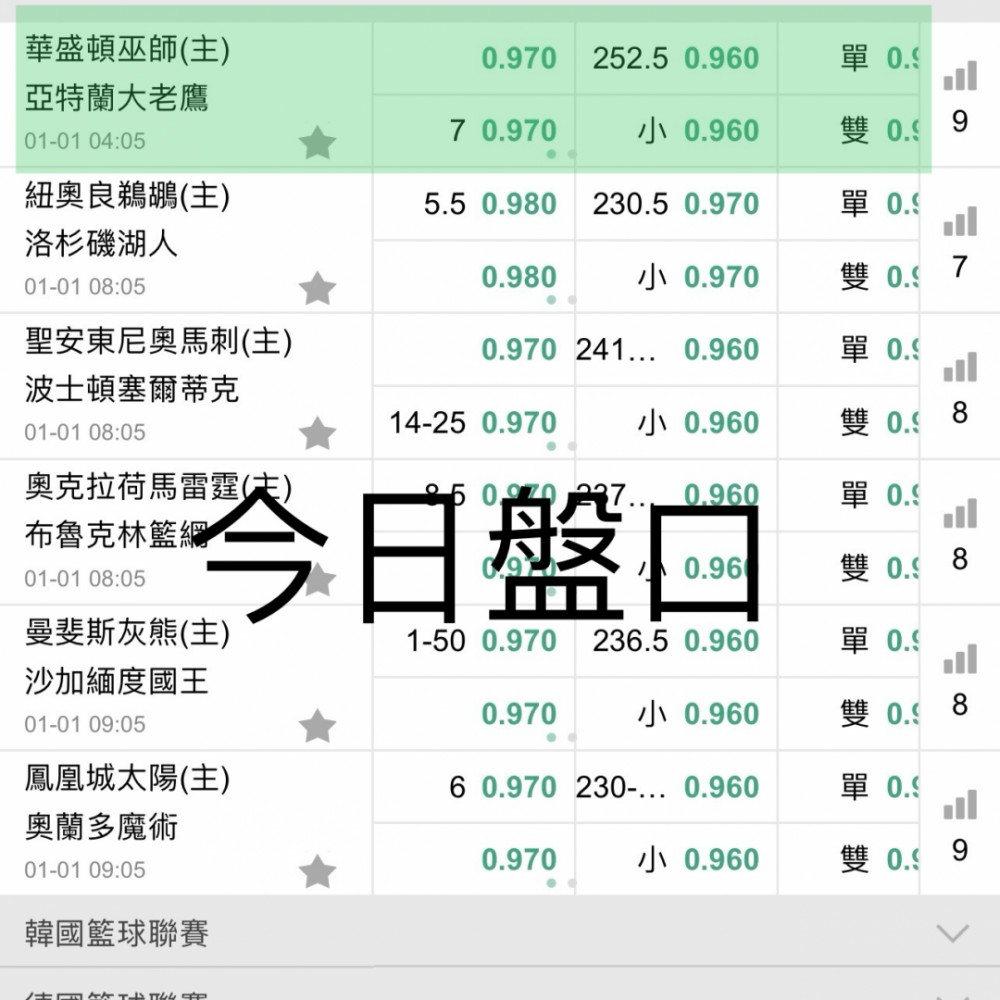Bet 雙 on 曼斐斯灰熊 vs 沙加緬度國王
The width and height of the screenshot is (1000, 1000).
[x=848, y=714]
